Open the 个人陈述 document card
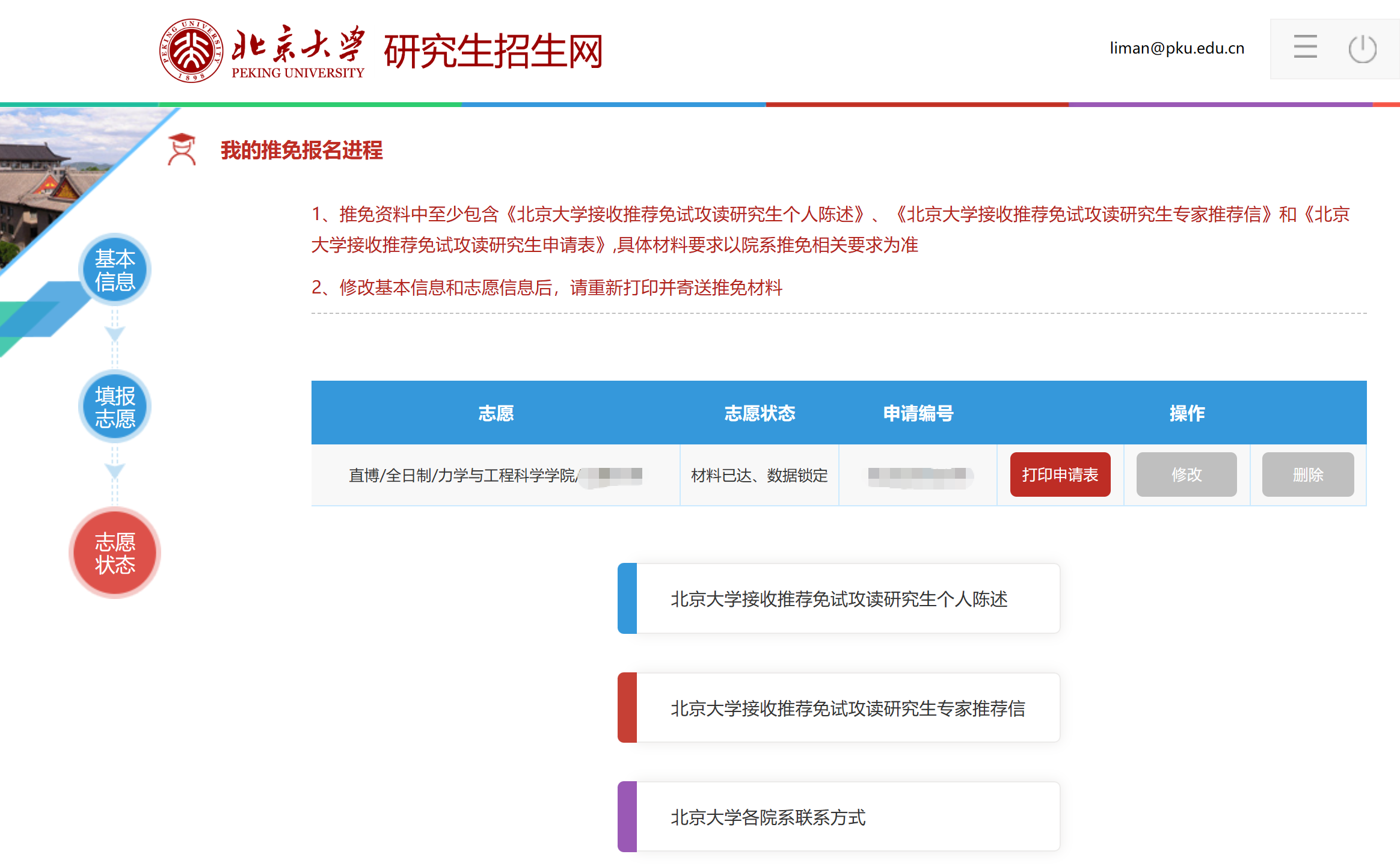1400x866 pixels. coord(841,598)
